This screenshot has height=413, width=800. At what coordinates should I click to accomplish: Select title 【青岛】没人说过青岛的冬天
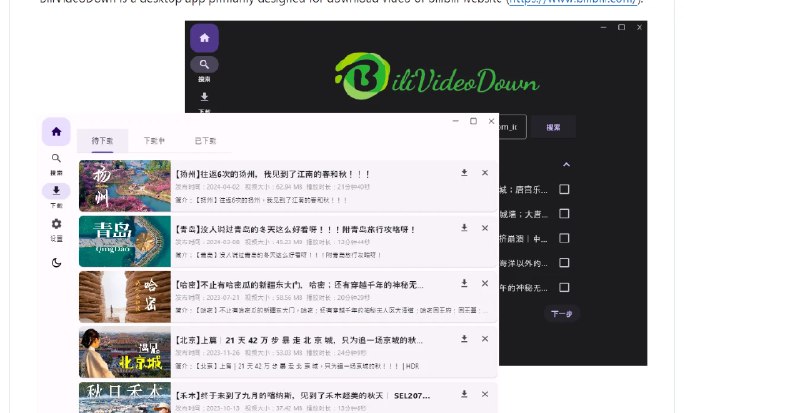click(295, 230)
